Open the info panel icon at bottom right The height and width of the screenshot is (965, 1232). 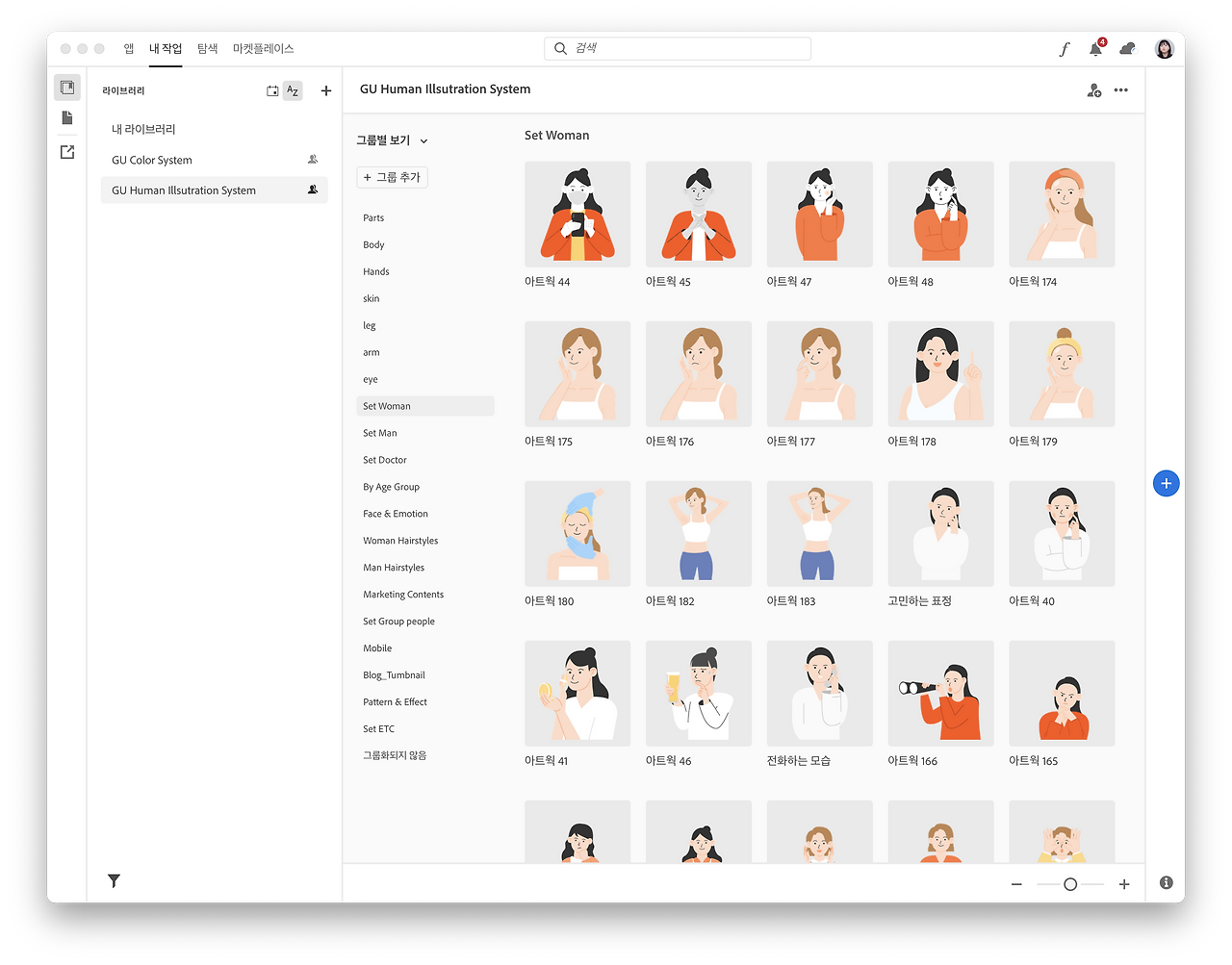[1167, 882]
